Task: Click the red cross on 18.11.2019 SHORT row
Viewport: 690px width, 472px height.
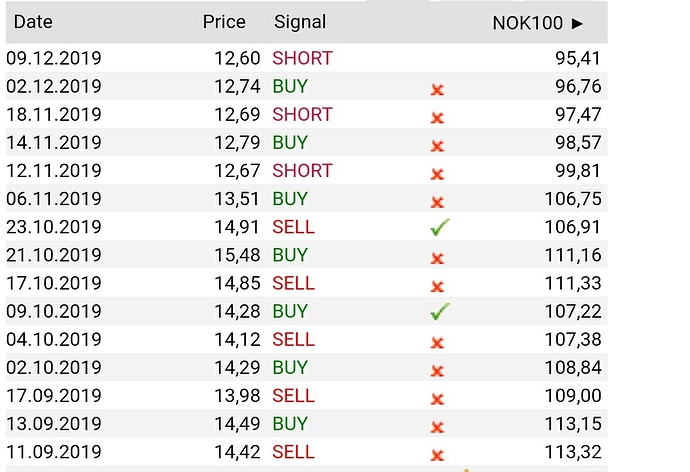Action: [x=437, y=118]
